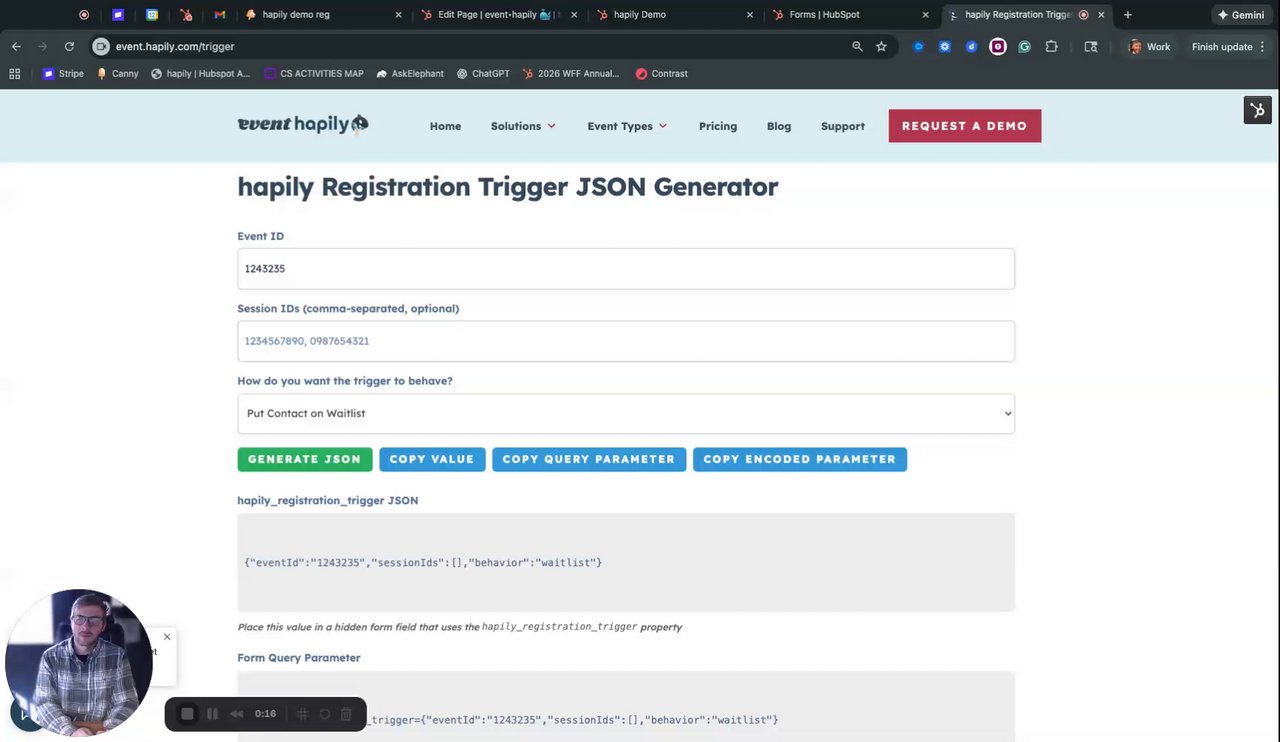
Task: Click the Gemini button in the tab strip
Action: (1240, 15)
